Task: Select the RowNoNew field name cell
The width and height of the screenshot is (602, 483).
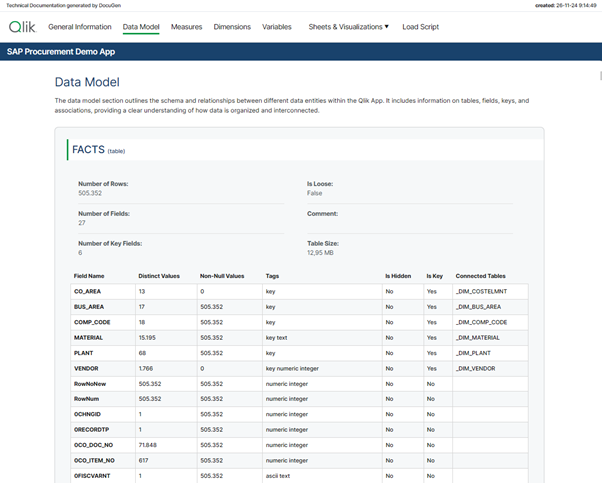Action: tap(103, 384)
